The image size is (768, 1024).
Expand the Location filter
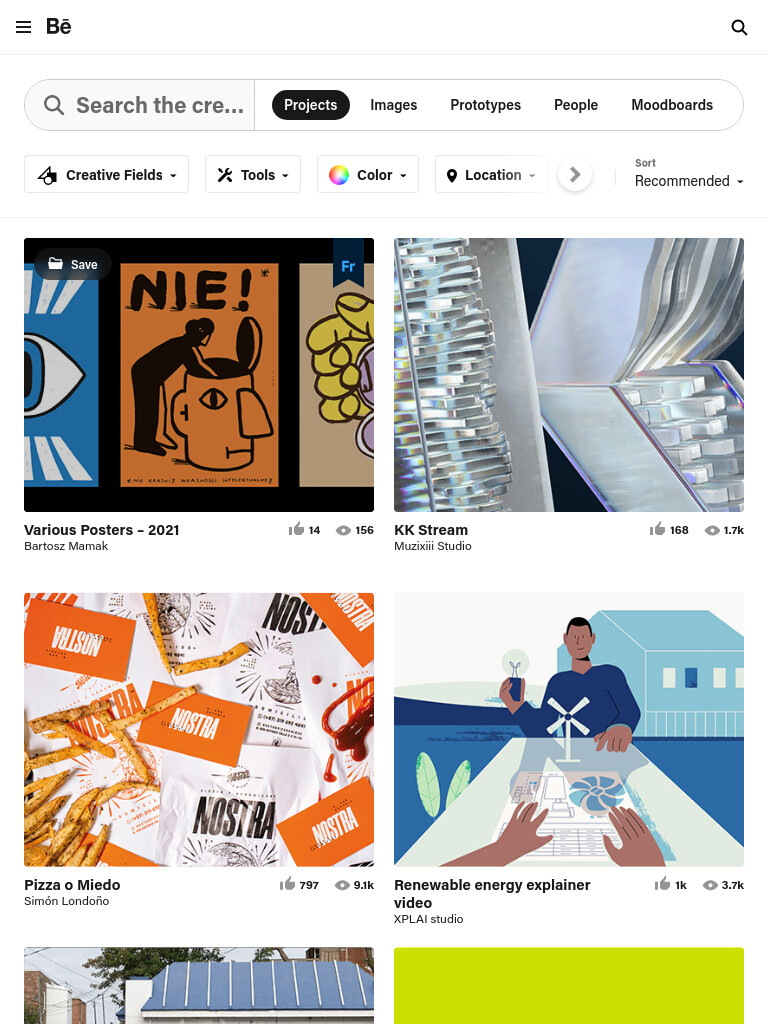point(491,174)
